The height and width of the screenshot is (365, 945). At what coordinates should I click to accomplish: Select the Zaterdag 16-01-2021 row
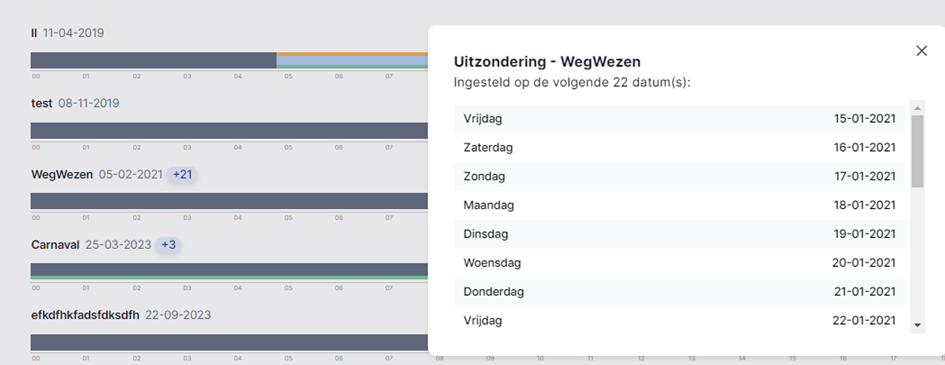(x=679, y=148)
